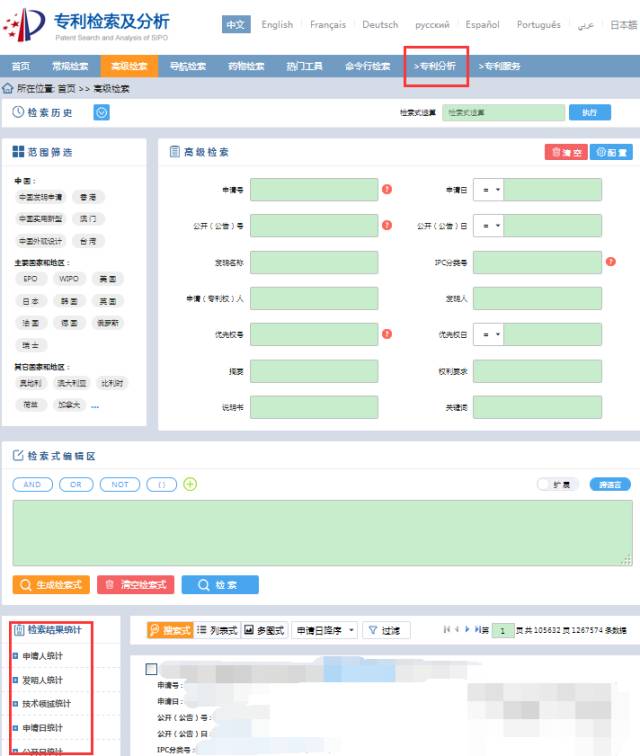The height and width of the screenshot is (756, 640).
Task: Click the 范围筛选 grid icon
Action: [x=18, y=152]
